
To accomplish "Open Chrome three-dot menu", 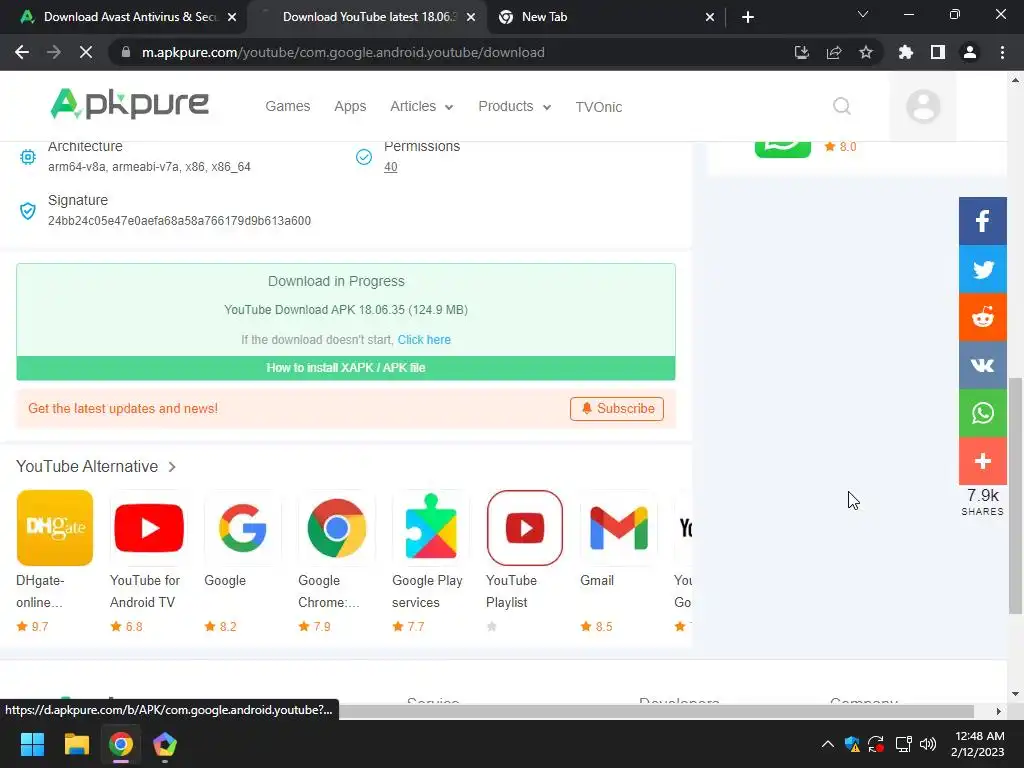I will click(x=1002, y=52).
